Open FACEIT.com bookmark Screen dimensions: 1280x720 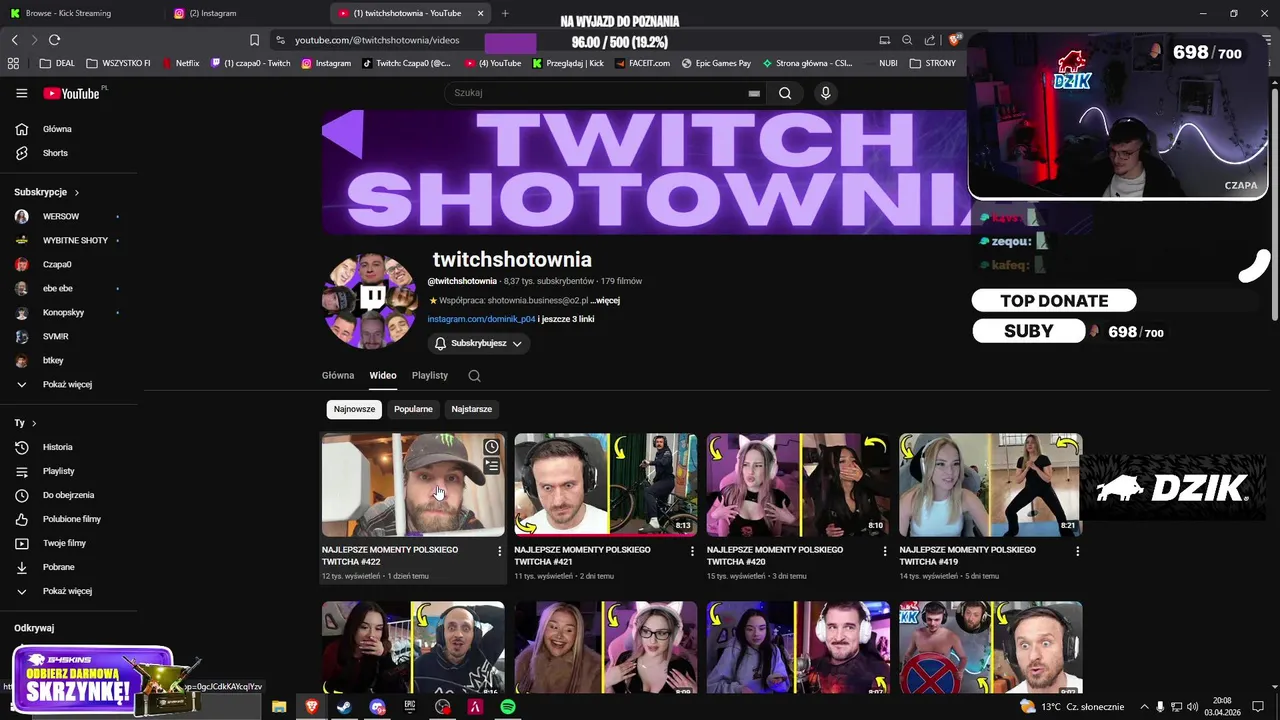pyautogui.click(x=642, y=63)
